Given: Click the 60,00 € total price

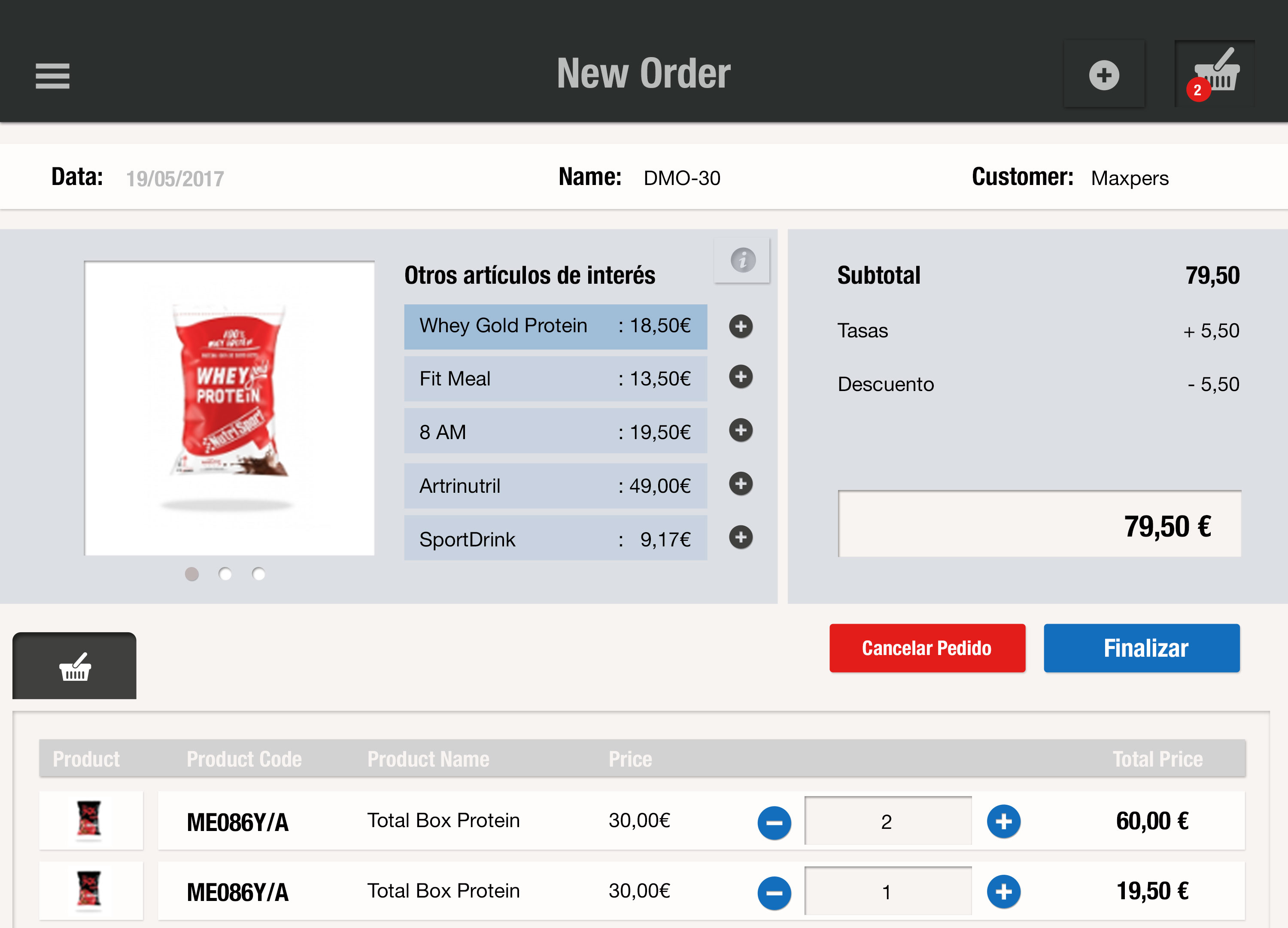Looking at the screenshot, I should 1152,821.
